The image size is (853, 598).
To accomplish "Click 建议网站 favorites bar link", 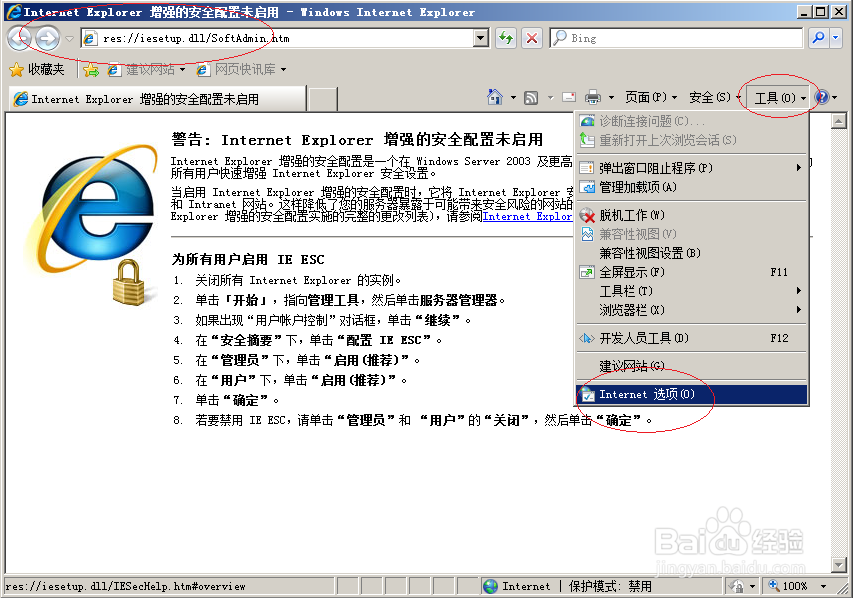I will pyautogui.click(x=146, y=70).
